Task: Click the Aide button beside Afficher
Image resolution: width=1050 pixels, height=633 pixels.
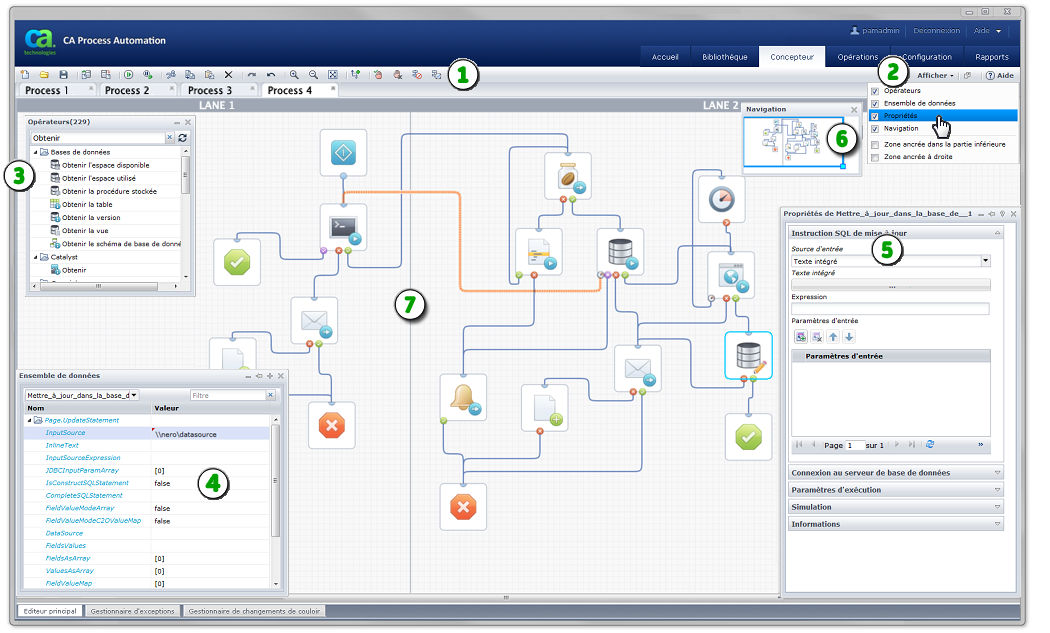Action: click(1000, 76)
